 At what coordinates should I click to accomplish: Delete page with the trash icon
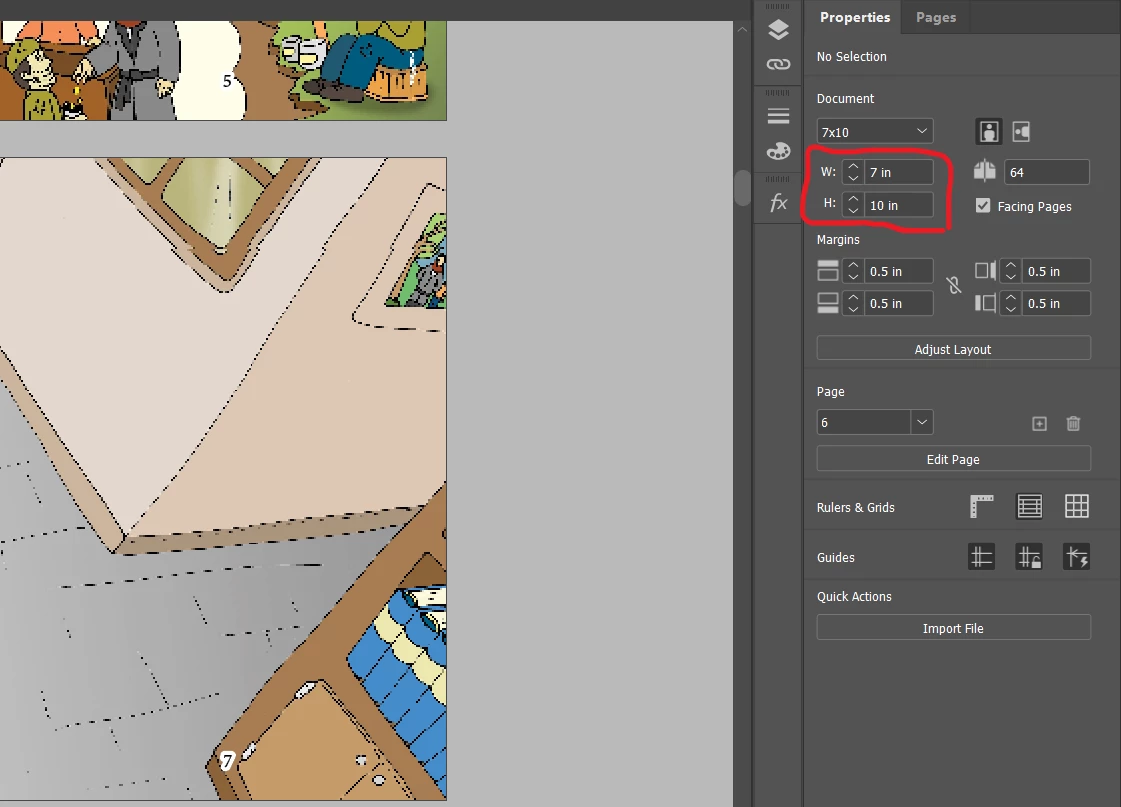tap(1073, 424)
